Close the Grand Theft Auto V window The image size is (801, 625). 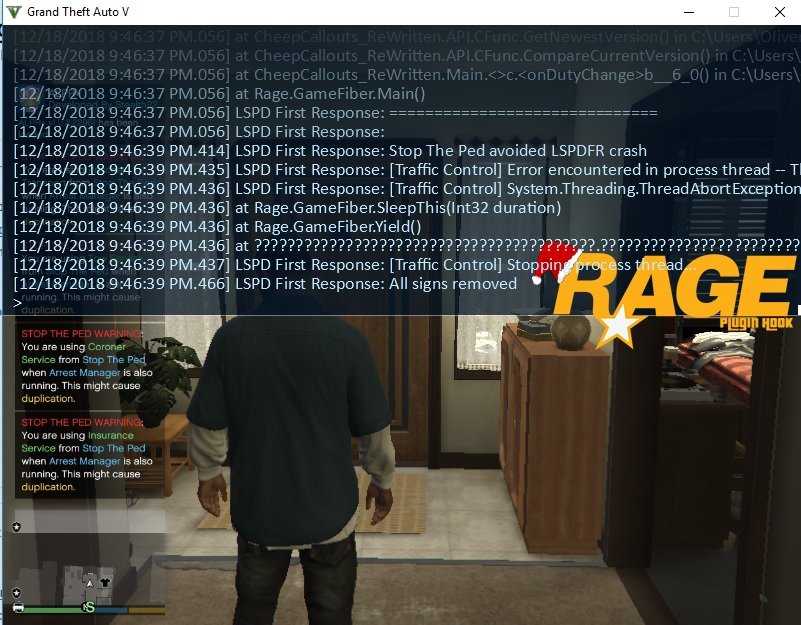(x=780, y=12)
